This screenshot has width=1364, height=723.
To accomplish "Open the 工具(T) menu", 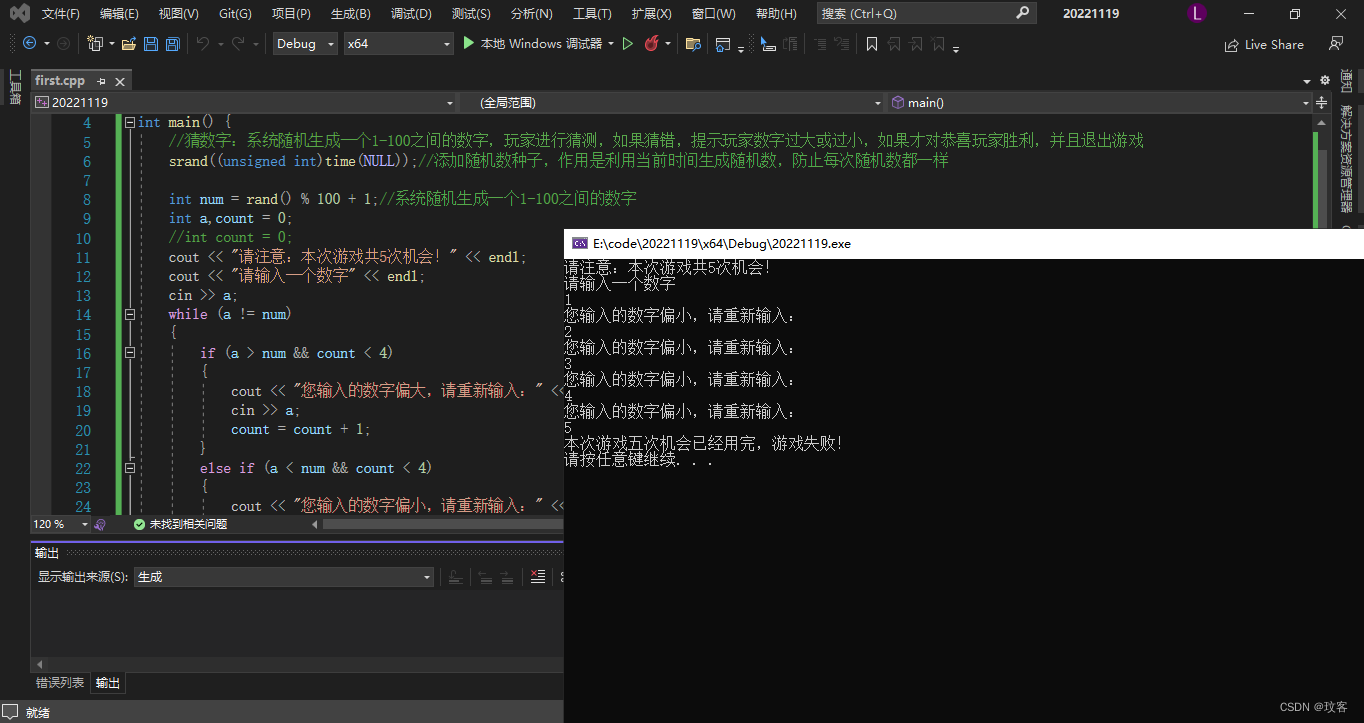I will 592,14.
